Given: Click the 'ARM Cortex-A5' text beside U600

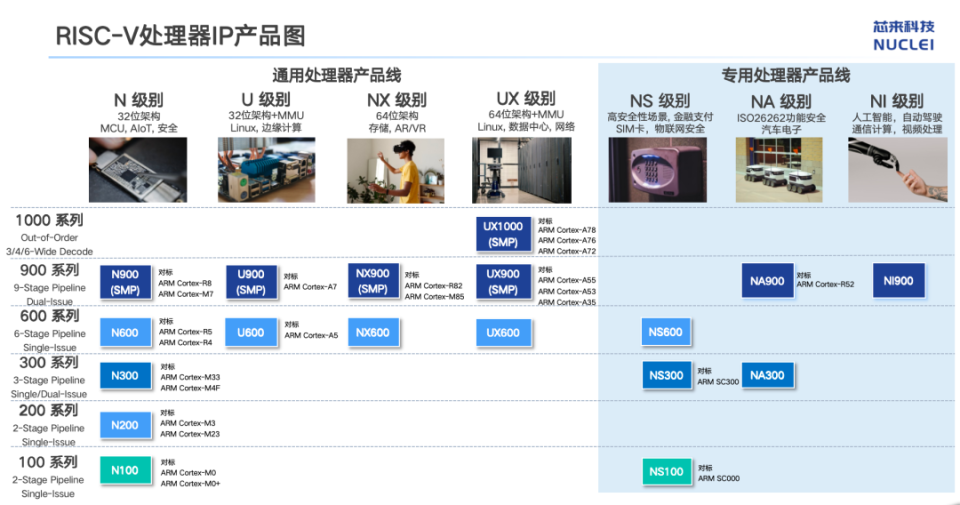Looking at the screenshot, I should pyautogui.click(x=311, y=335).
